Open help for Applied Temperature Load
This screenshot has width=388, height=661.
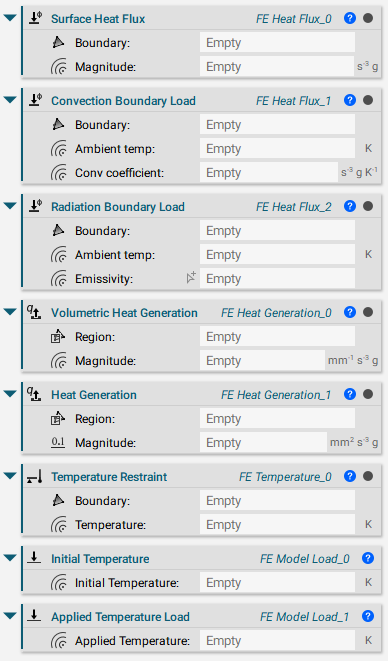point(368,616)
